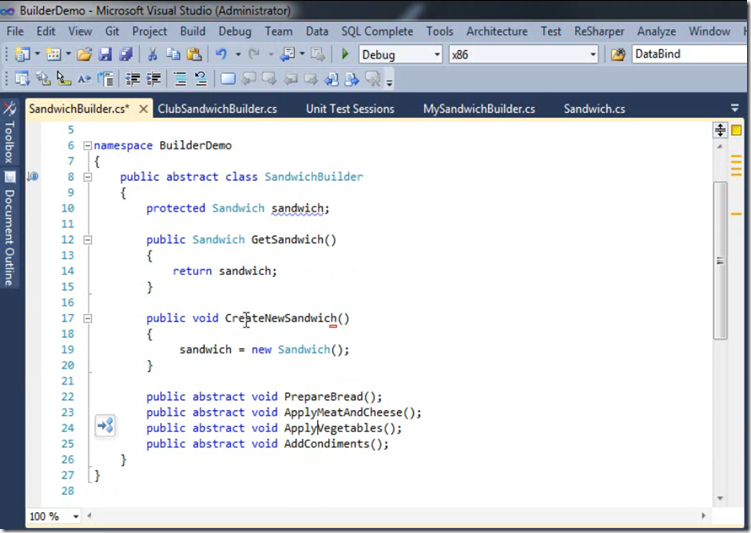Cut selection with the scissors icon
This screenshot has width=751, height=533.
pyautogui.click(x=152, y=54)
